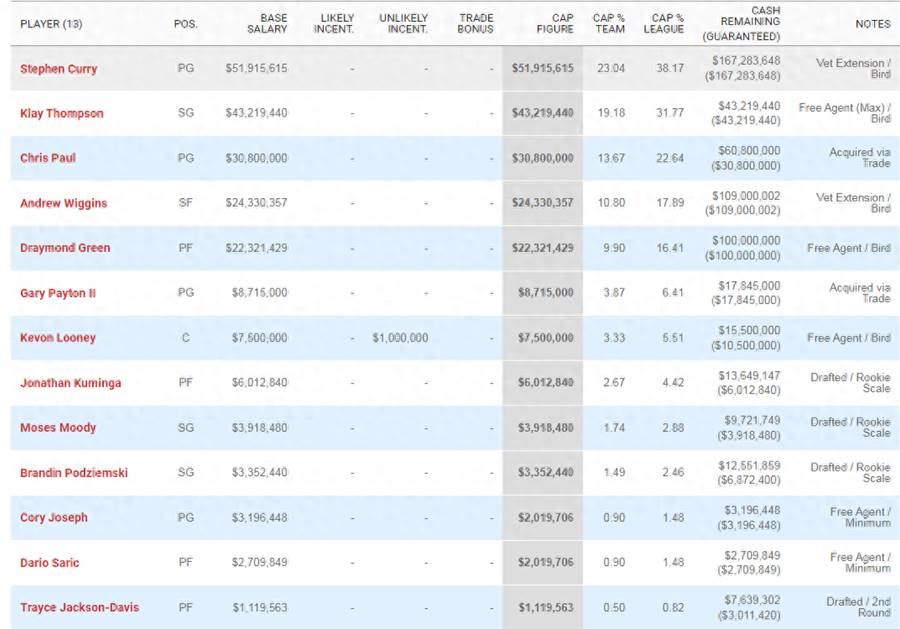Open the Cory Joseph player link
Viewport: 900px width, 629px height.
pyautogui.click(x=54, y=518)
